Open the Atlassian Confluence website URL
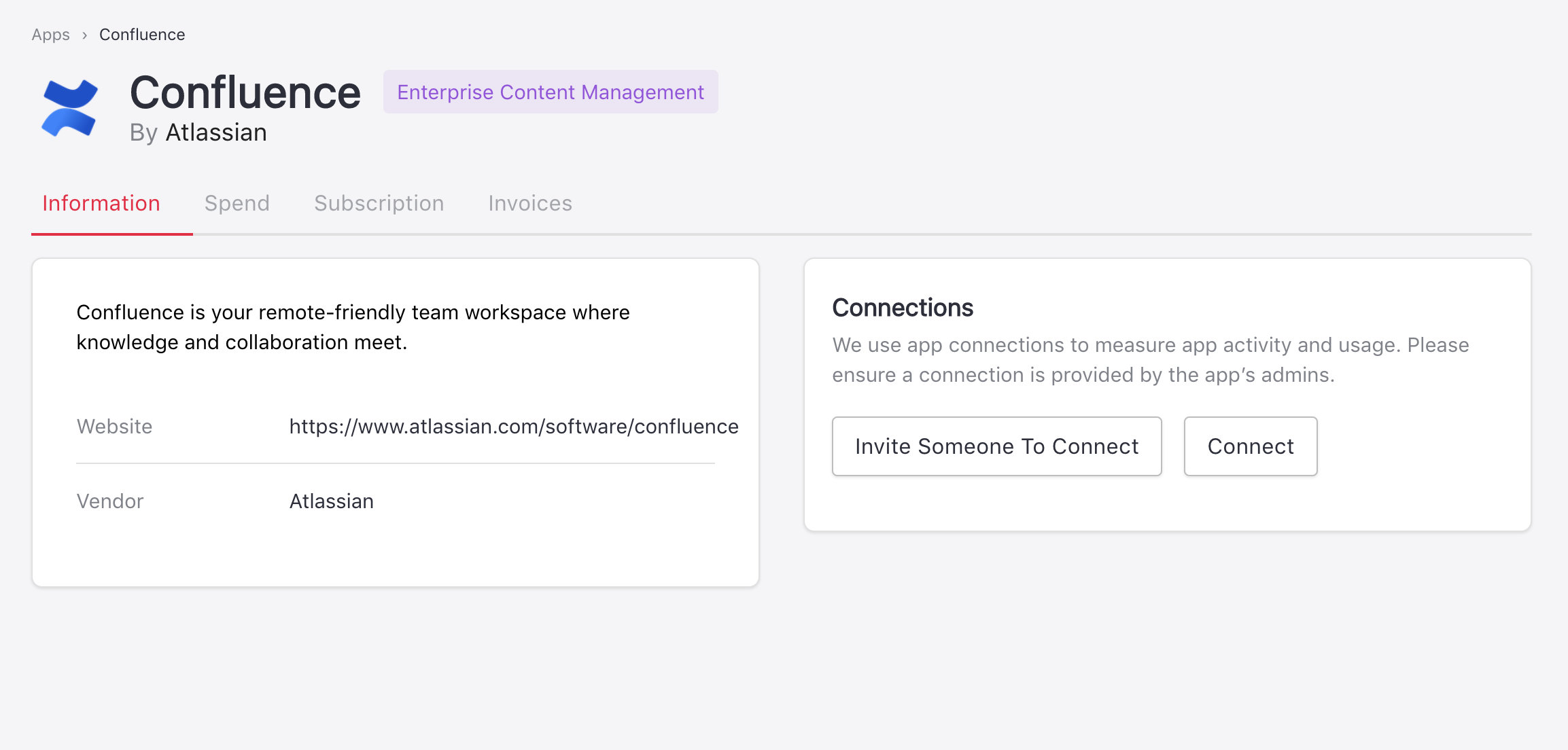This screenshot has height=750, width=1568. coord(514,426)
